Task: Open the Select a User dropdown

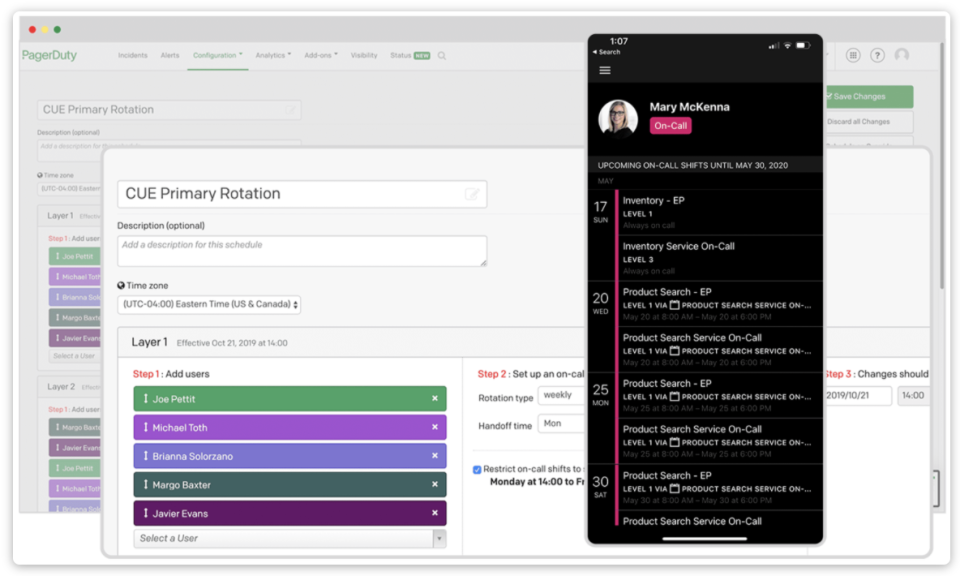Action: 288,538
